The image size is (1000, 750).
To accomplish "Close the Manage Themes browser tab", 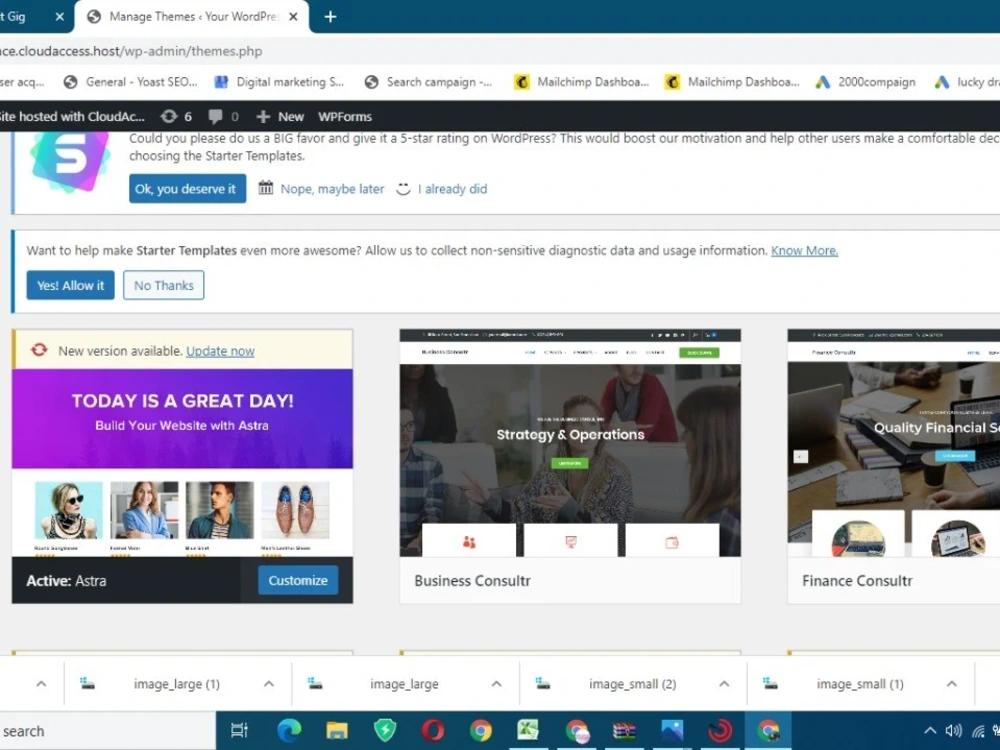I will pos(293,17).
